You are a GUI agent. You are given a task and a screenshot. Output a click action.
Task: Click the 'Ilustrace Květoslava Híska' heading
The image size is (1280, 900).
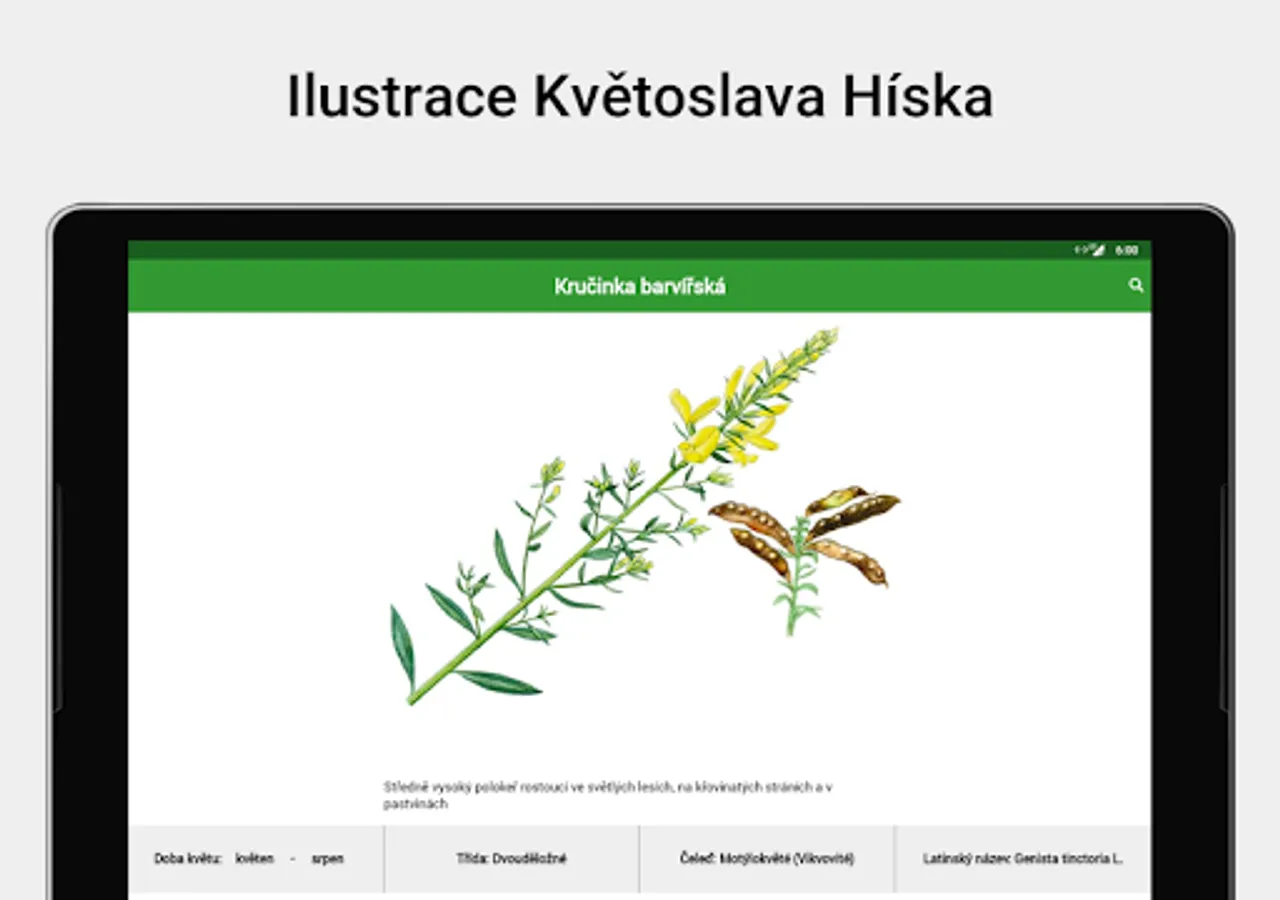coord(640,97)
